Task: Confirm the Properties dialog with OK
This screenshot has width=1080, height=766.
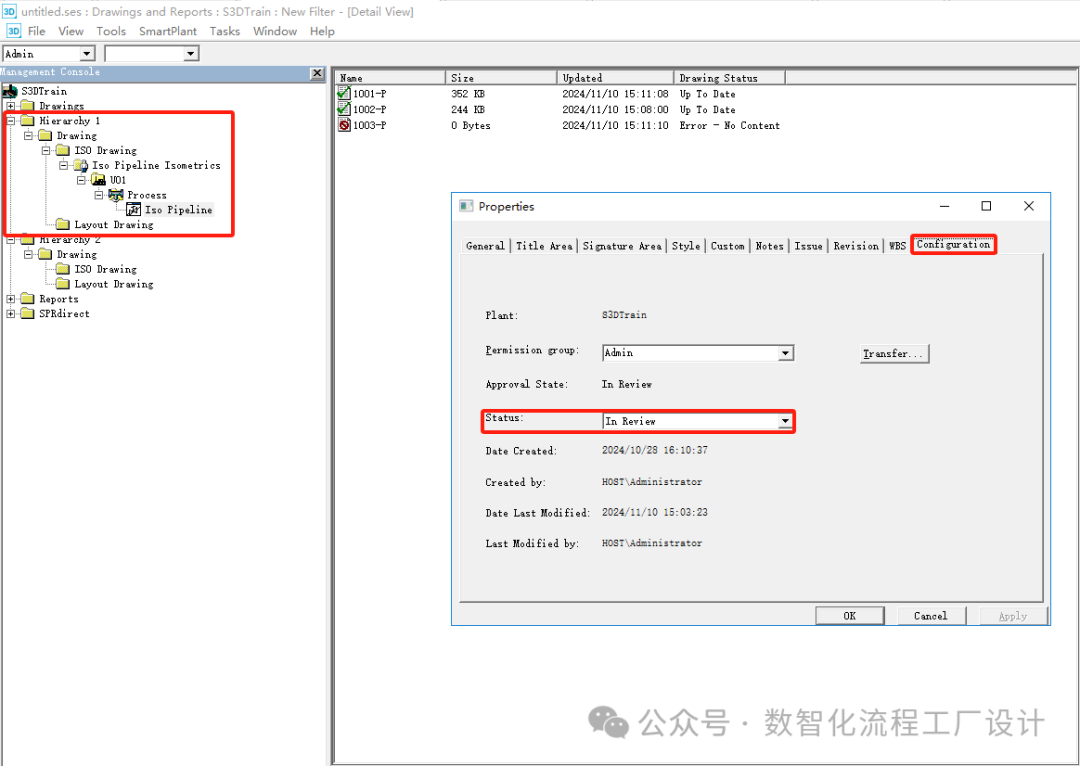Action: pos(850,616)
